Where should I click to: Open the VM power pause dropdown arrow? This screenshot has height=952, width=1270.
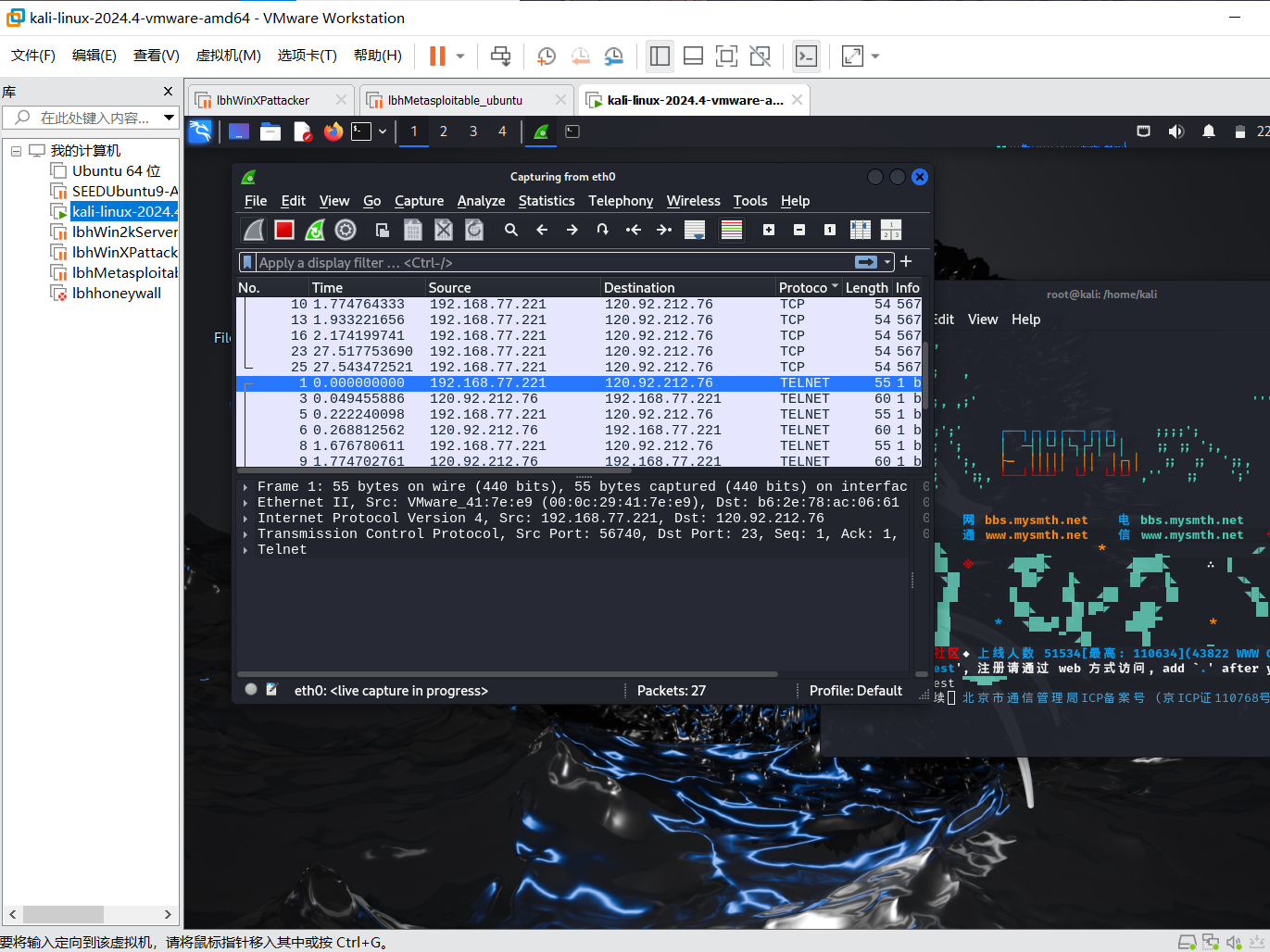(460, 56)
